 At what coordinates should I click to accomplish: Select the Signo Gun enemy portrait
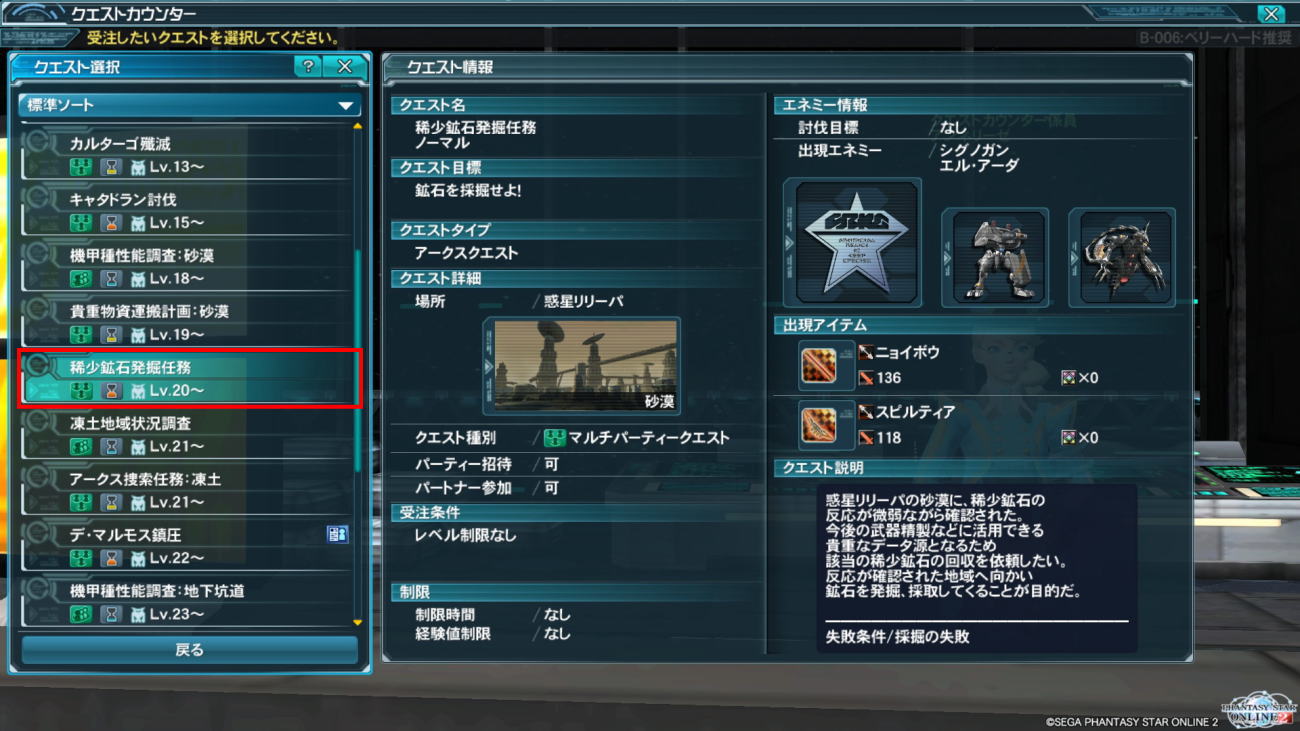click(995, 257)
